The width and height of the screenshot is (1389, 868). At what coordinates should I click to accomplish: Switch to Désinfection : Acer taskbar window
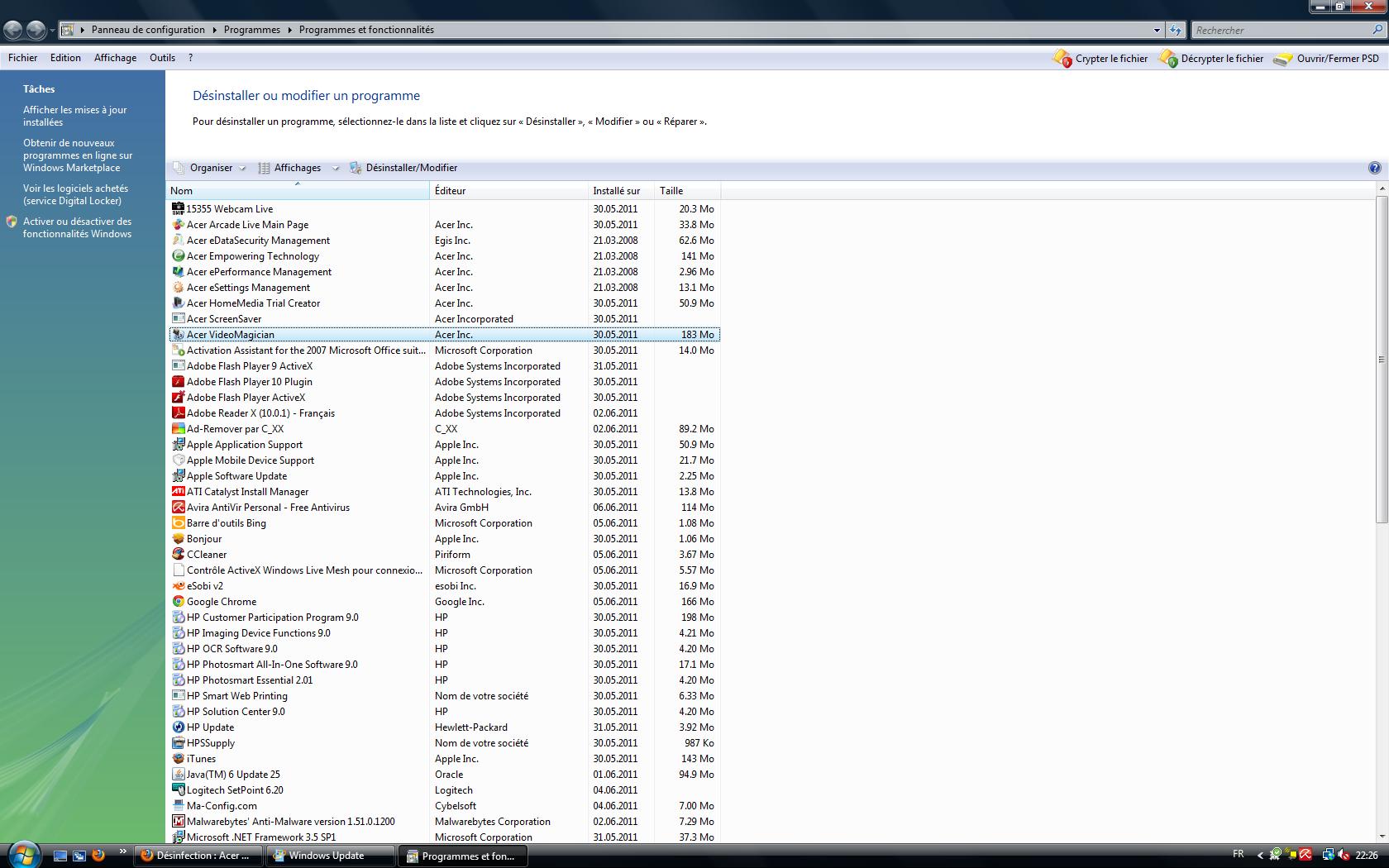(x=198, y=856)
